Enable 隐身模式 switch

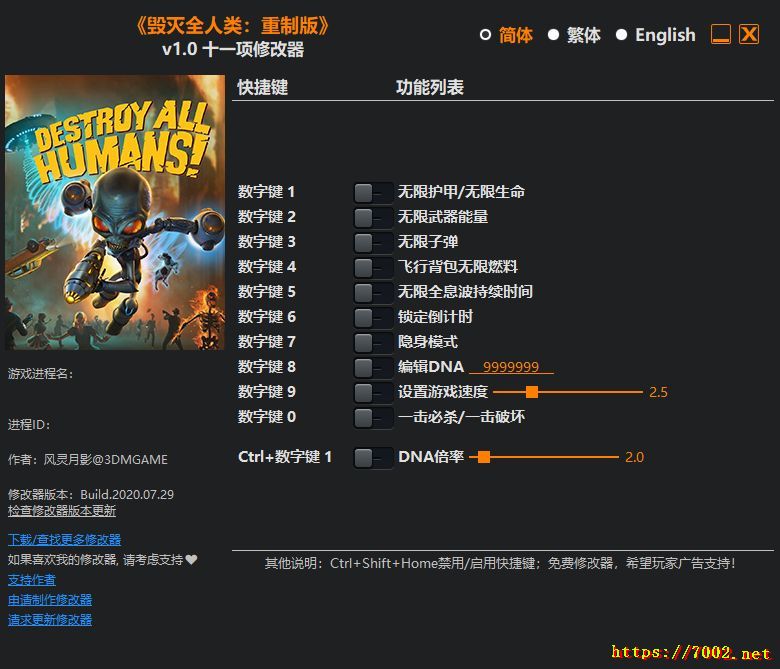click(373, 342)
